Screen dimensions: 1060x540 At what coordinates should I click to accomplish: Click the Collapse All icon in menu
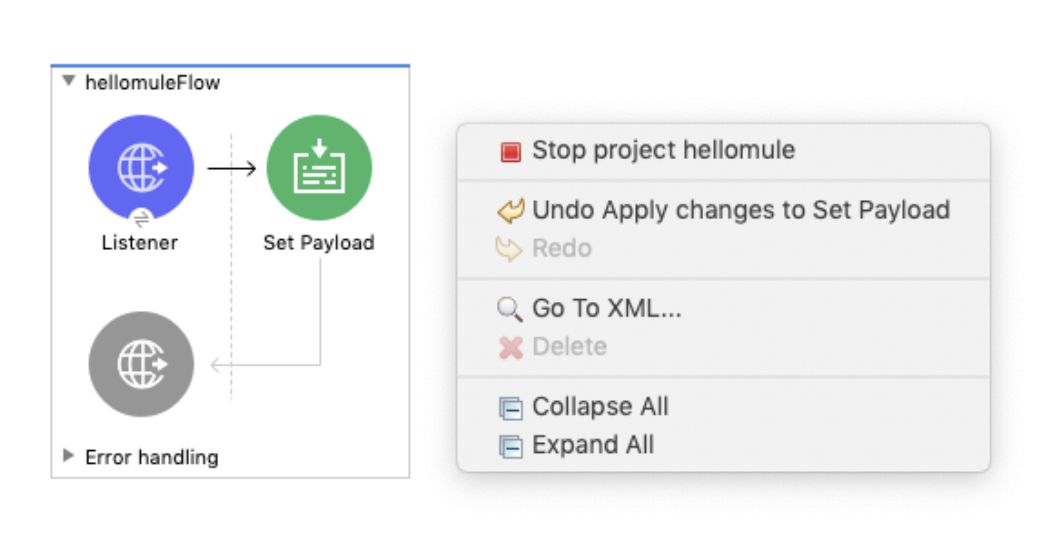coord(510,408)
